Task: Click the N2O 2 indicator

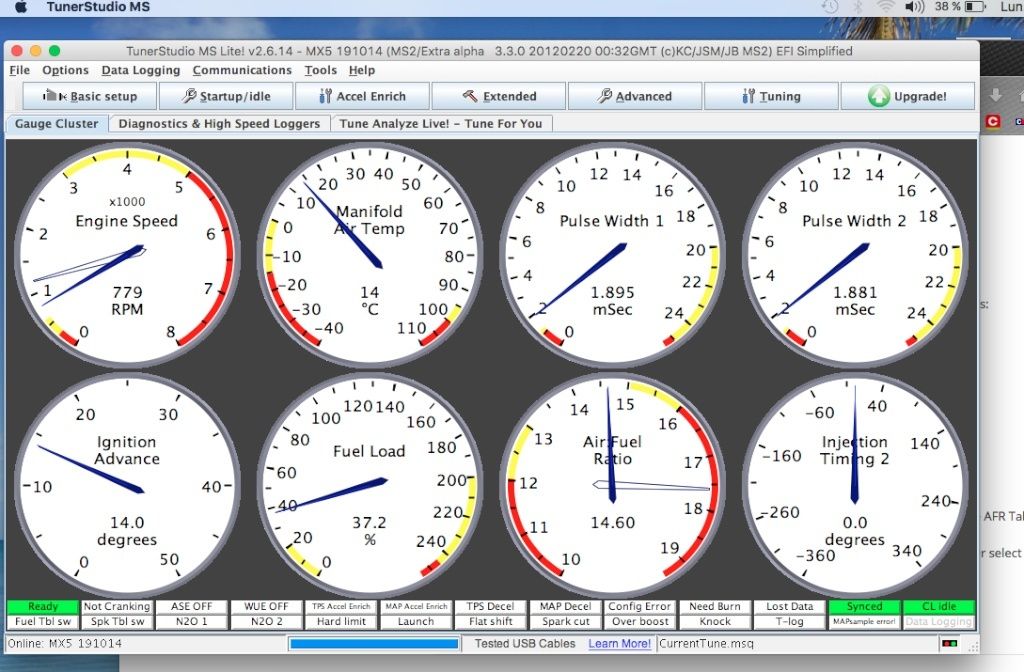Action: point(266,622)
